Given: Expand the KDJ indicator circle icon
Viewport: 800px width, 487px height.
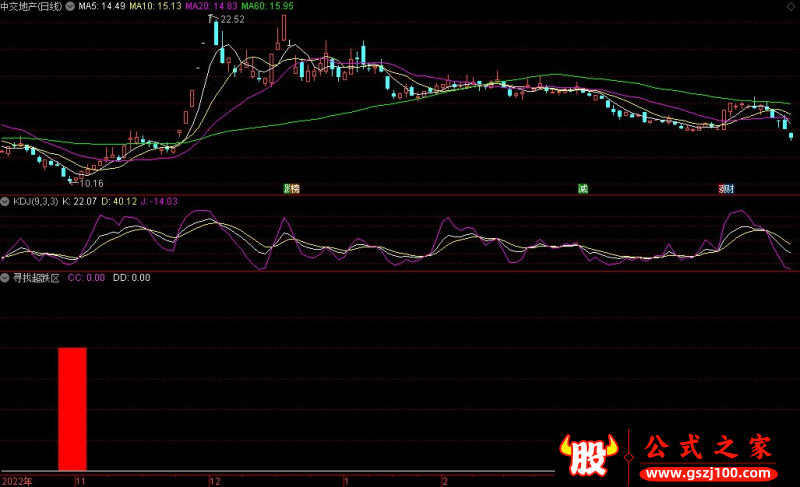Looking at the screenshot, I should (6, 201).
